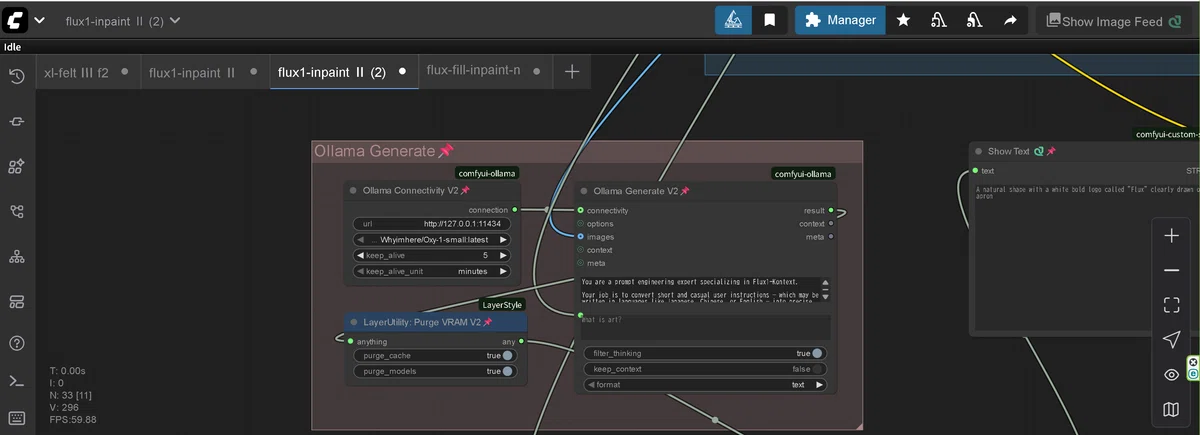Click the bookmark icon in the top bar

click(x=769, y=20)
